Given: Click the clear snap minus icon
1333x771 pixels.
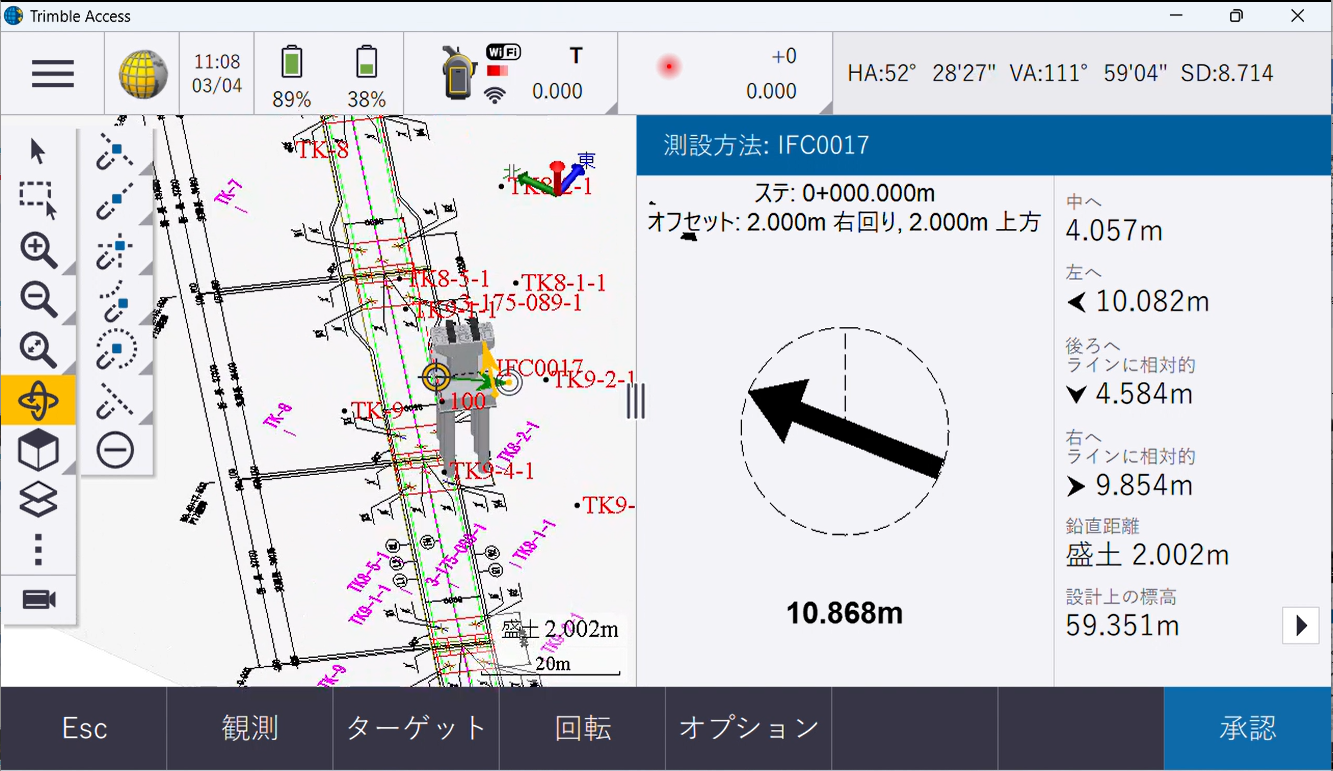Looking at the screenshot, I should 116,451.
